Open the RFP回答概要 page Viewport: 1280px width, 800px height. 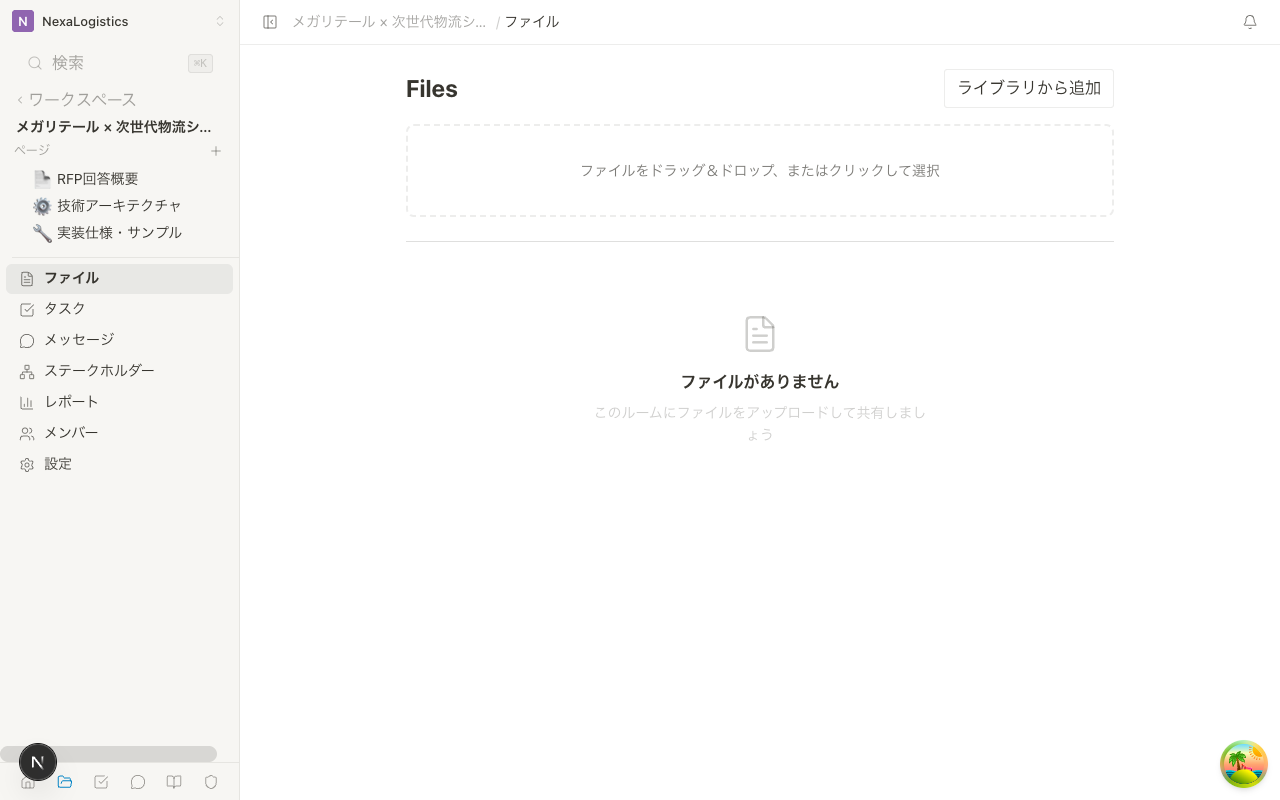tap(97, 178)
